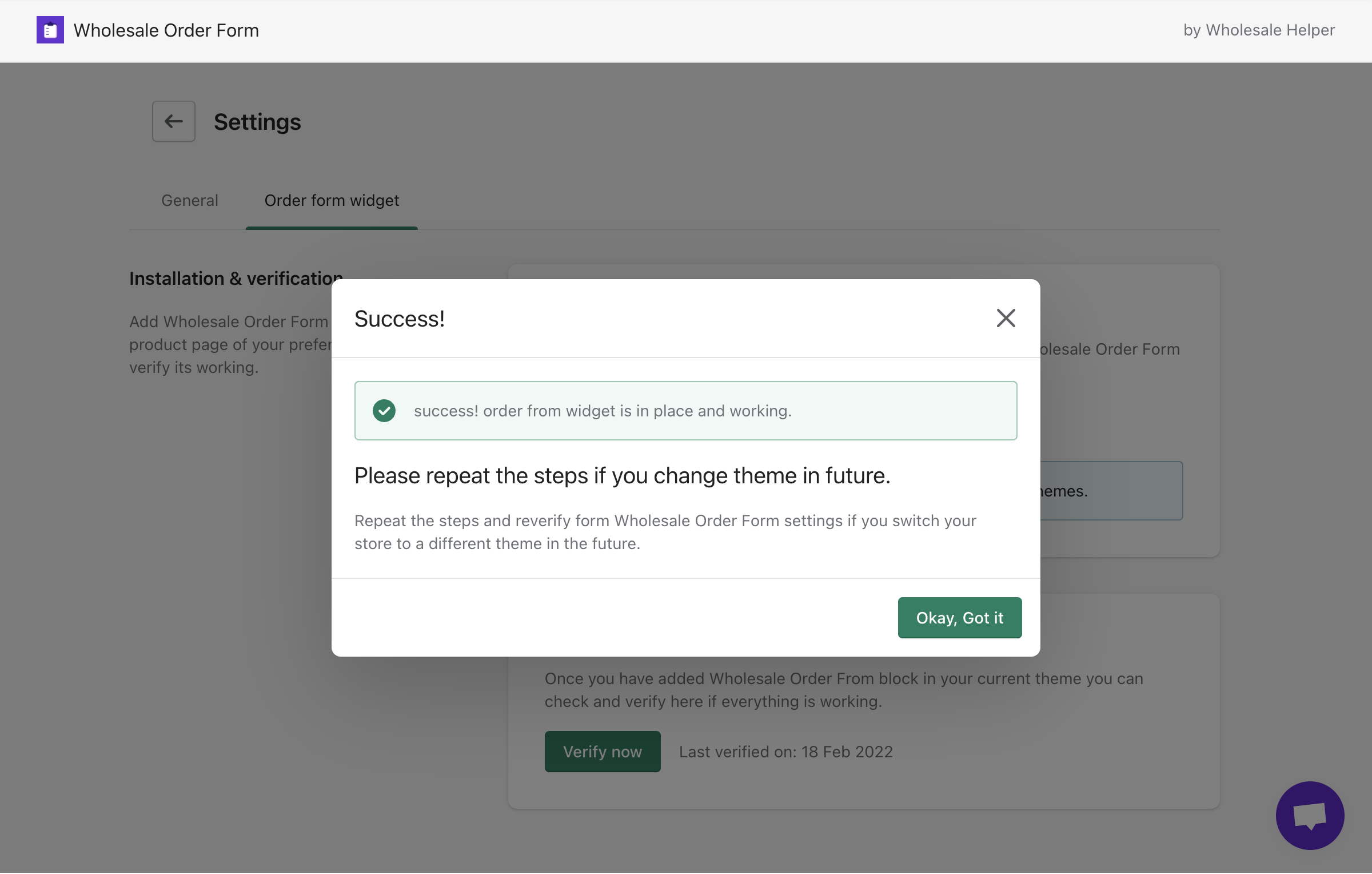
Task: Click the Settings page heading
Action: [257, 122]
